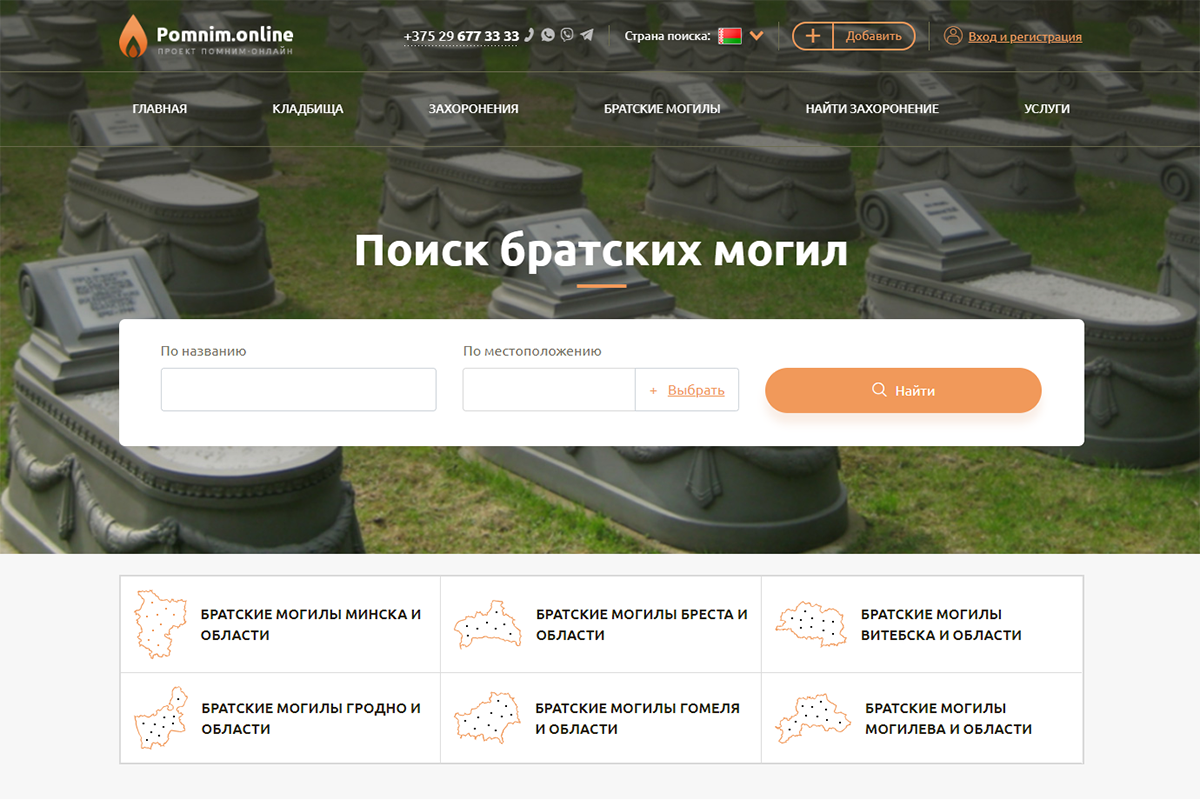Open the Telegram contact icon
The image size is (1200, 800).
click(587, 35)
